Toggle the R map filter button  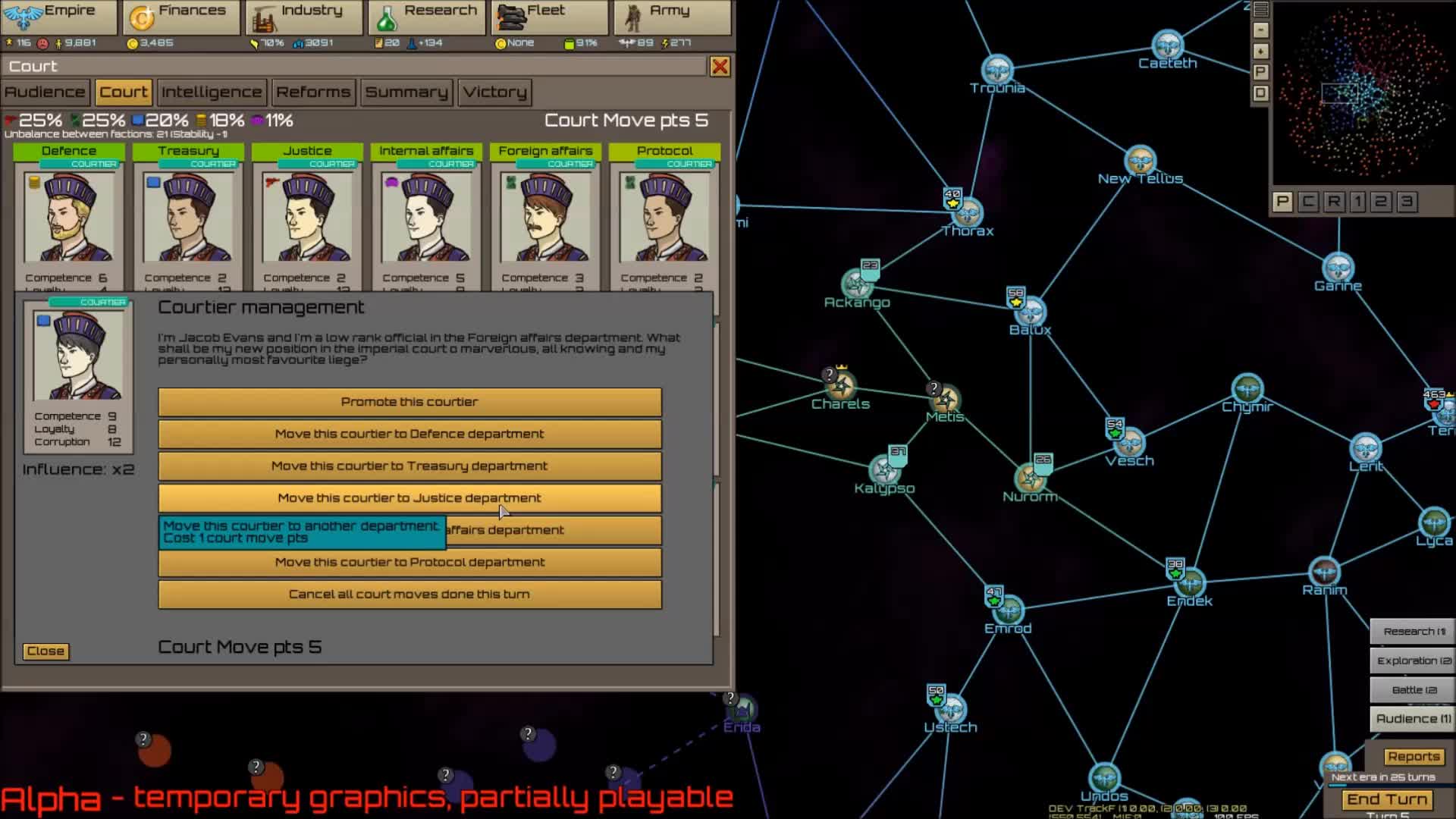[1334, 202]
